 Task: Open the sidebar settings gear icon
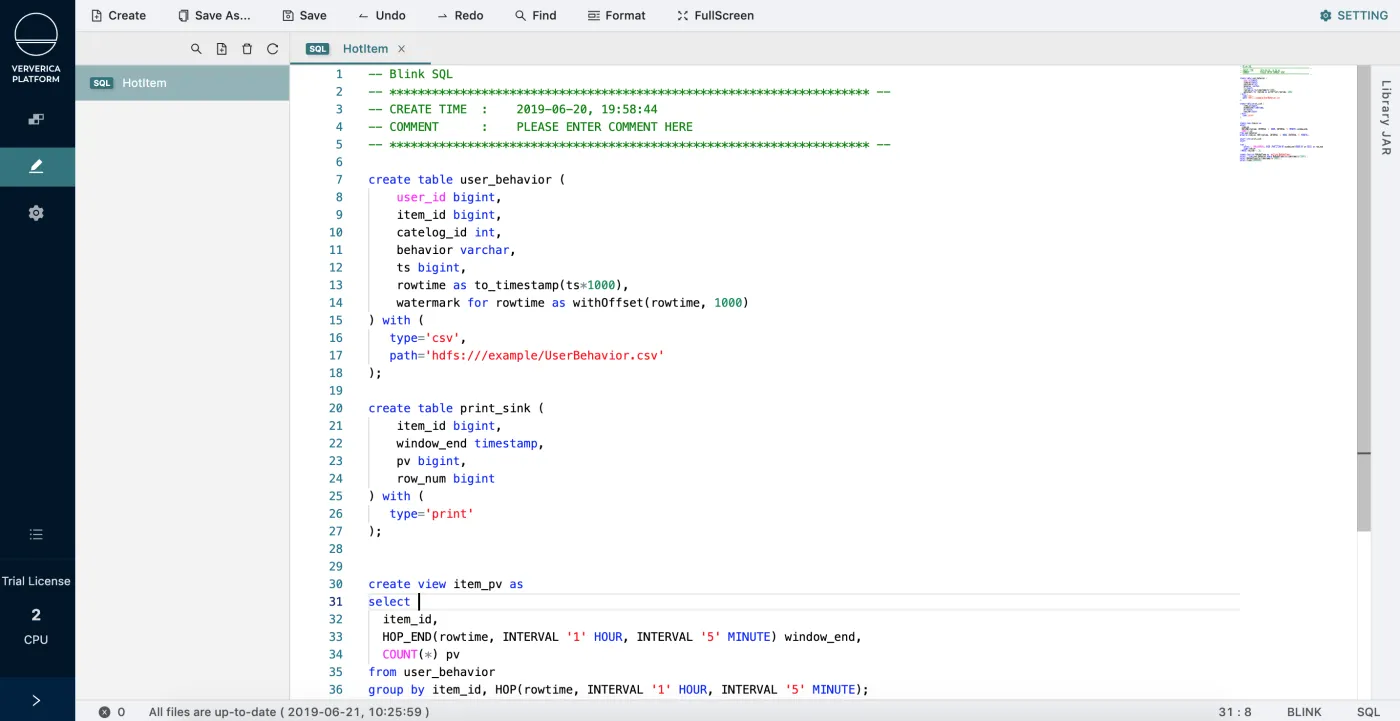pyautogui.click(x=37, y=213)
